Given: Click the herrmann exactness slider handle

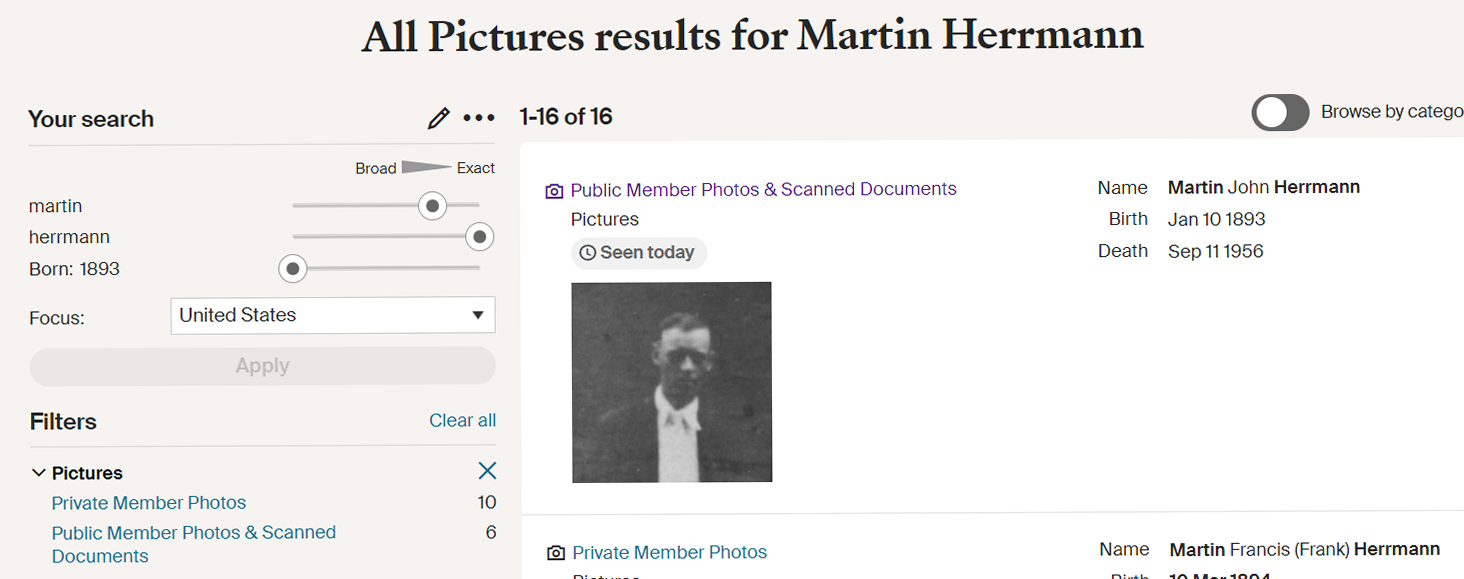Looking at the screenshot, I should [x=479, y=237].
